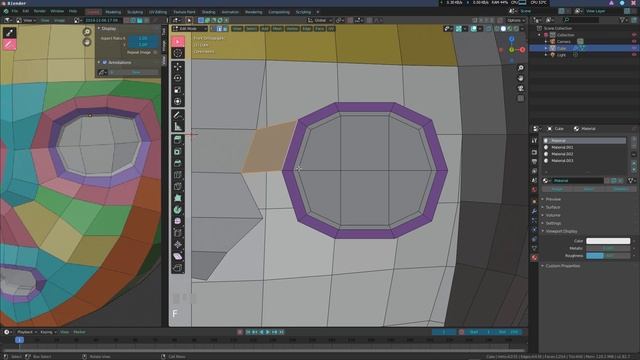This screenshot has width=640, height=360.
Task: Select the Rotate tool
Action: click(178, 78)
